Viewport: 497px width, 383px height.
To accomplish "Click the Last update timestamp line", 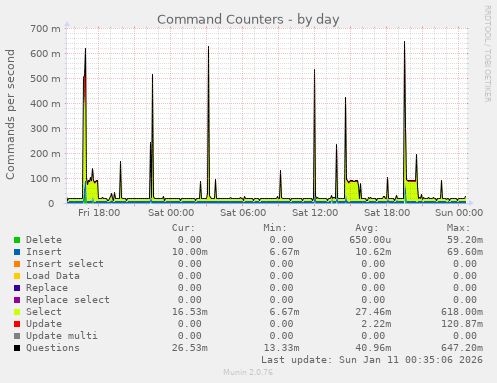I will click(372, 360).
